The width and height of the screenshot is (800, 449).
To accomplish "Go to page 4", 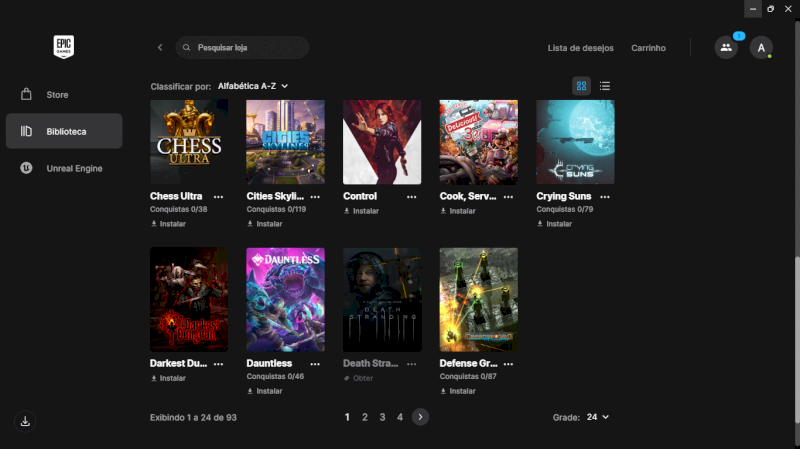I will [x=400, y=417].
